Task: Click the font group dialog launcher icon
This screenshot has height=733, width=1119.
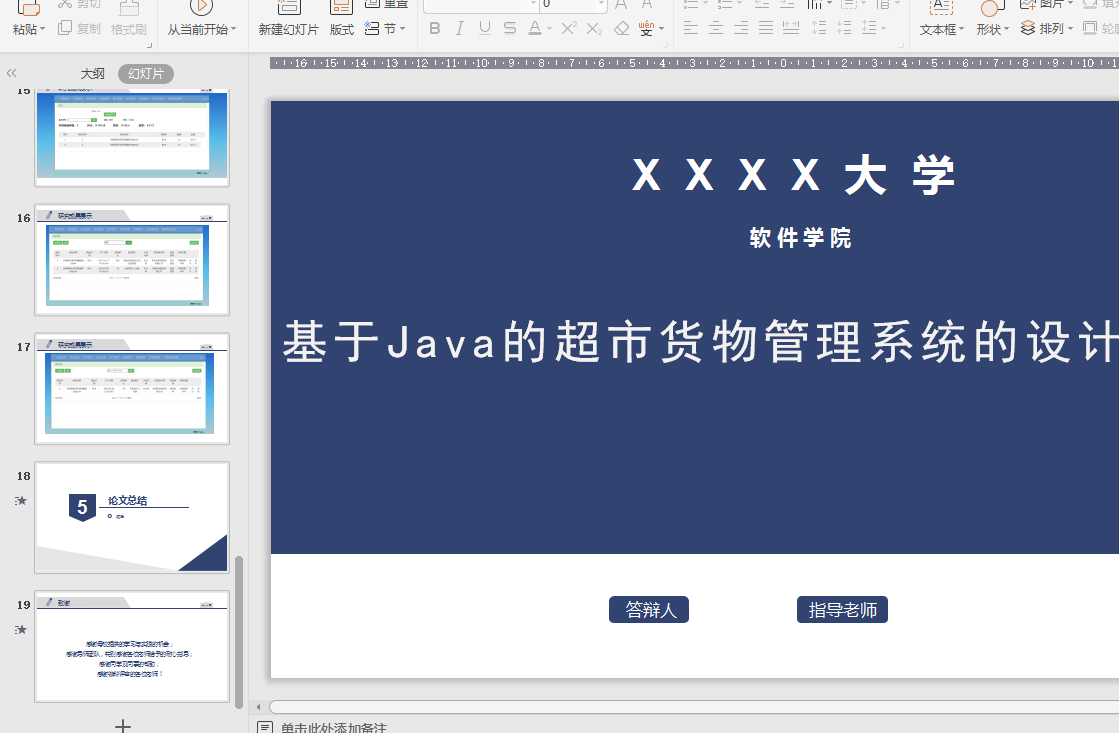Action: (665, 45)
